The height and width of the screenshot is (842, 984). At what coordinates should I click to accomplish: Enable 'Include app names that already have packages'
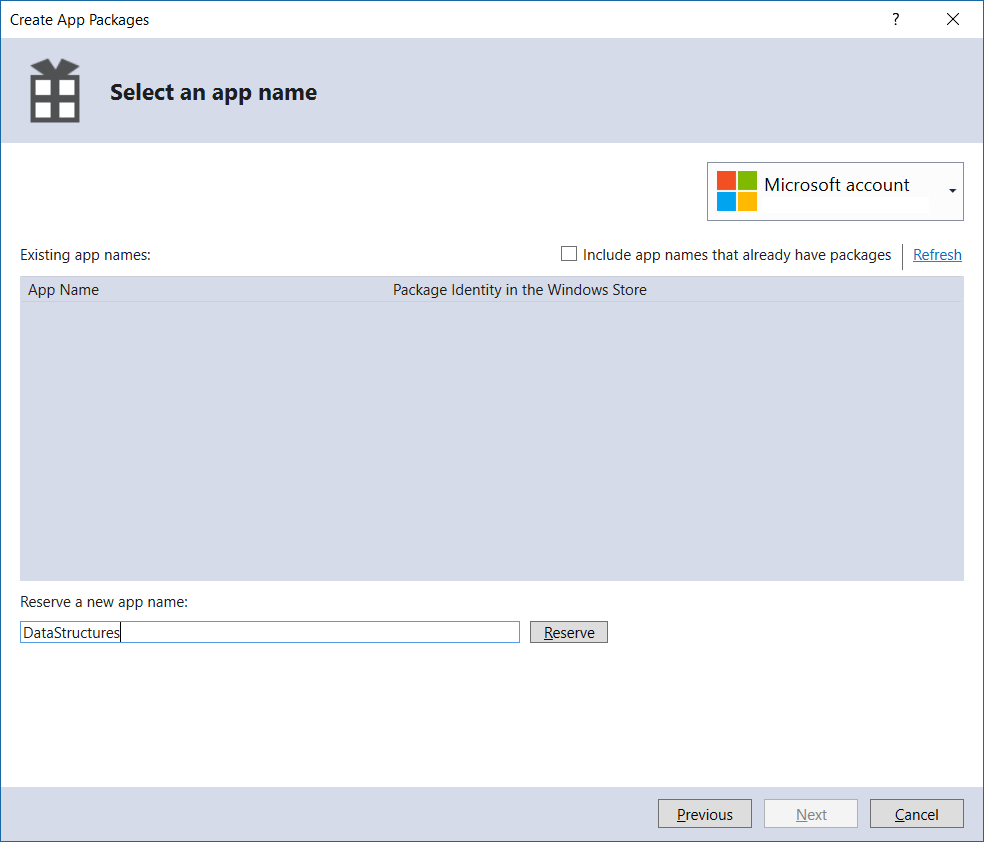pos(569,254)
